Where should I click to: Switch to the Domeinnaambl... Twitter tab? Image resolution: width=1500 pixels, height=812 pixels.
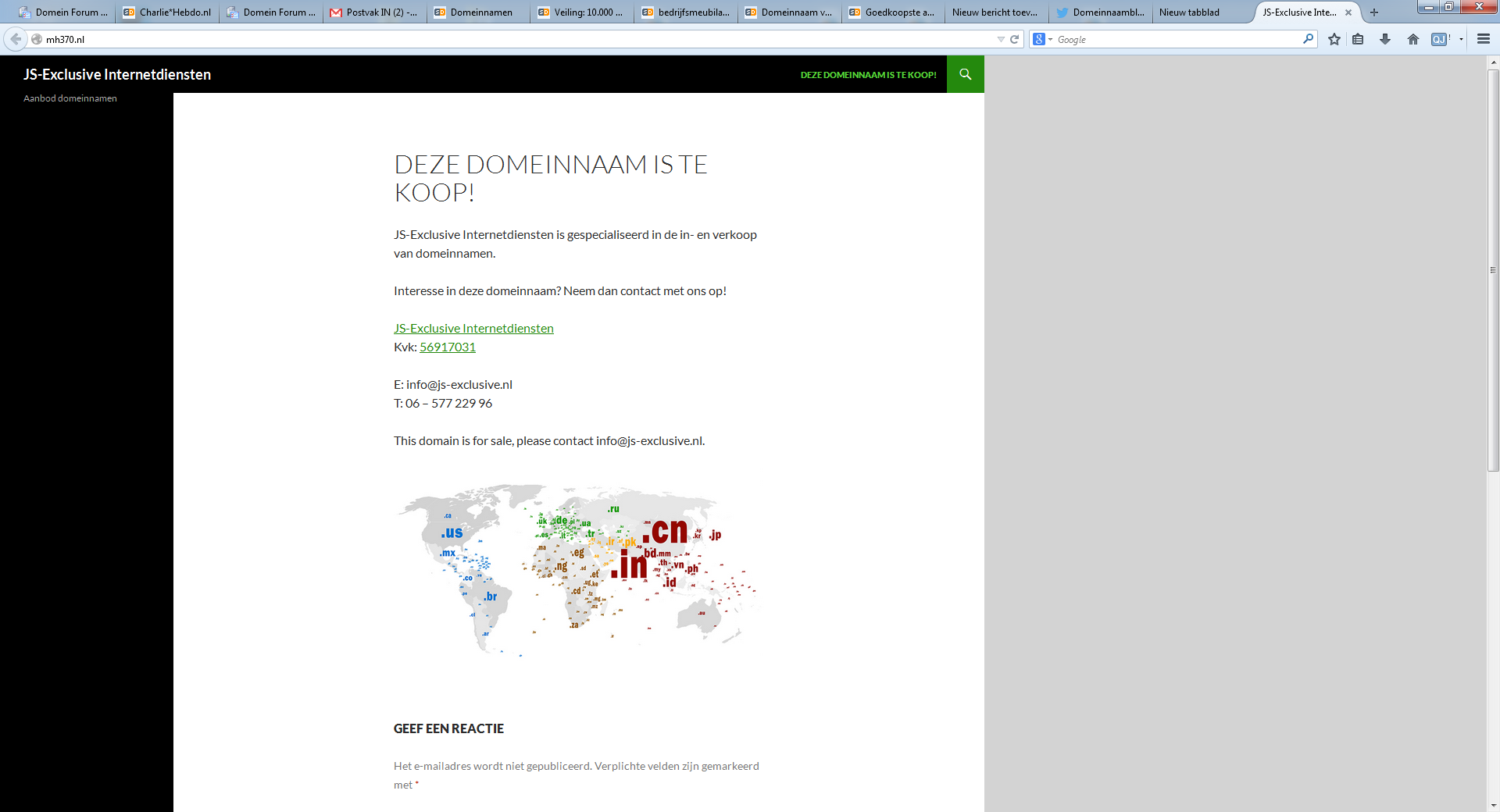[1100, 12]
